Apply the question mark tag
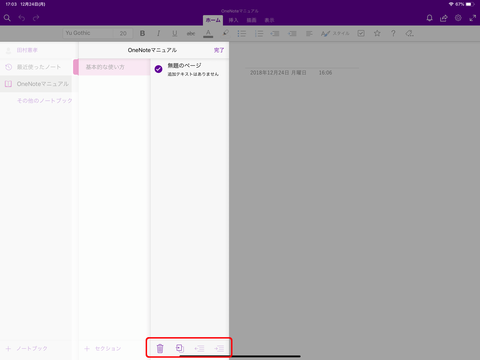480x360 pixels. tap(393, 33)
